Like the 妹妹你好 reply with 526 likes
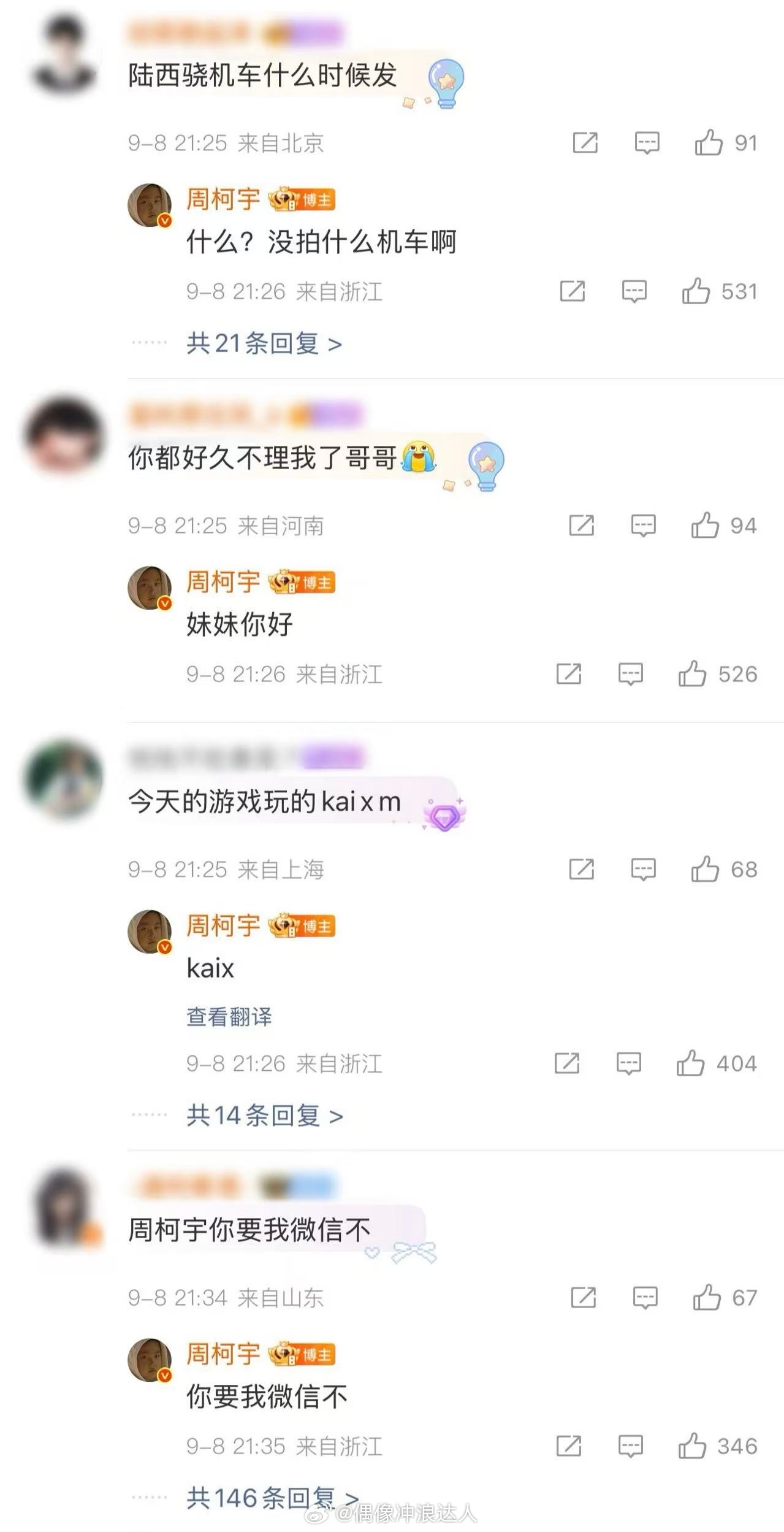This screenshot has width=784, height=1532. [x=692, y=674]
